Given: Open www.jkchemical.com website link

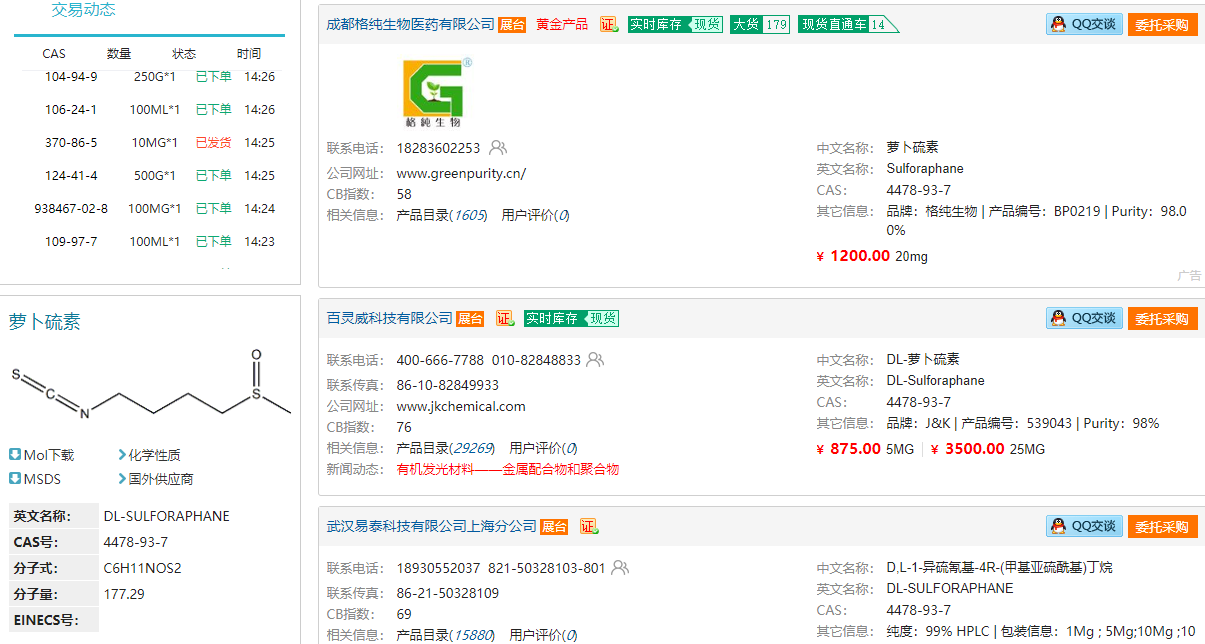Looking at the screenshot, I should (x=460, y=406).
